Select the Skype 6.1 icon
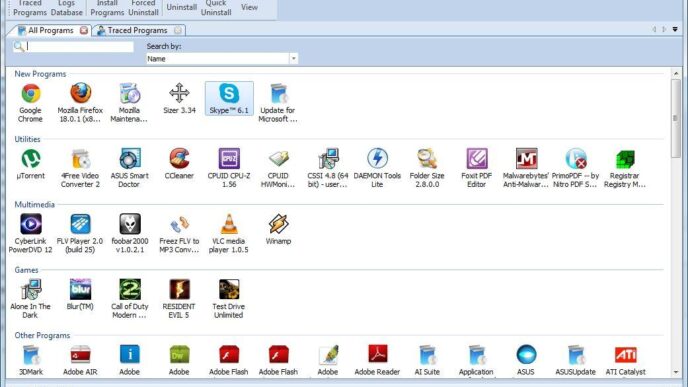 229,93
